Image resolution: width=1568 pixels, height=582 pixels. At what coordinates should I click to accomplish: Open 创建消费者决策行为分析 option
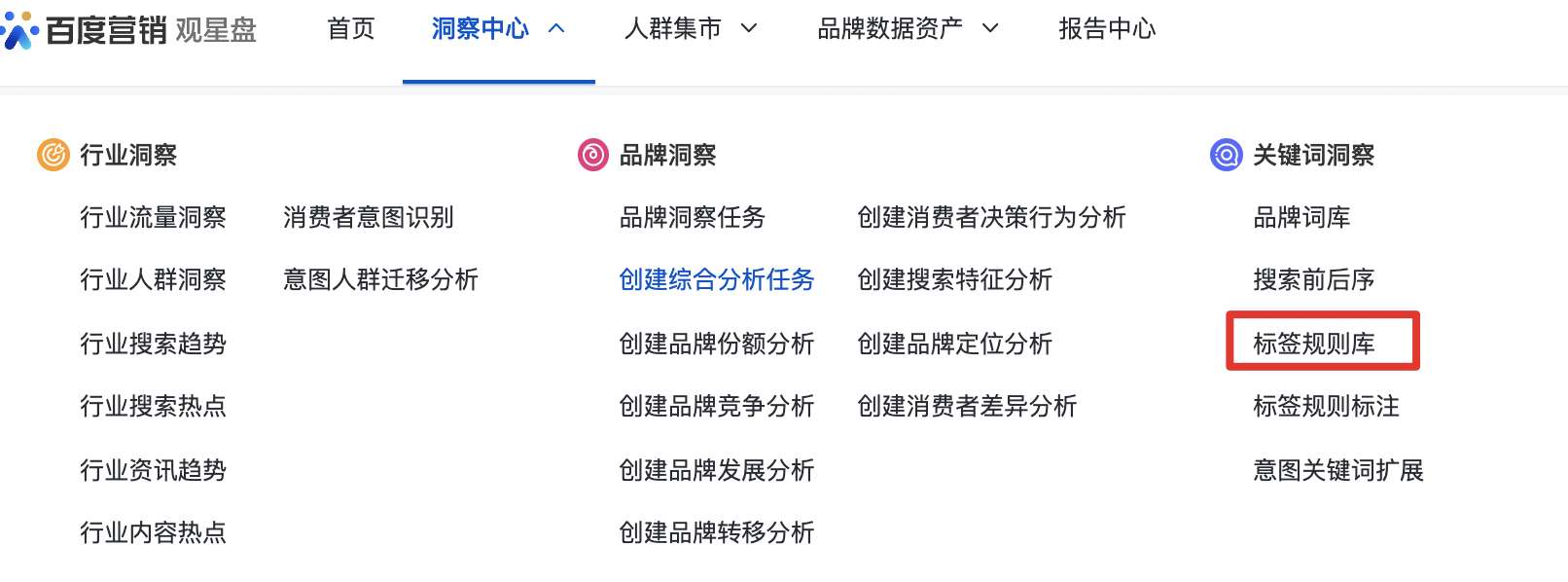click(x=991, y=218)
